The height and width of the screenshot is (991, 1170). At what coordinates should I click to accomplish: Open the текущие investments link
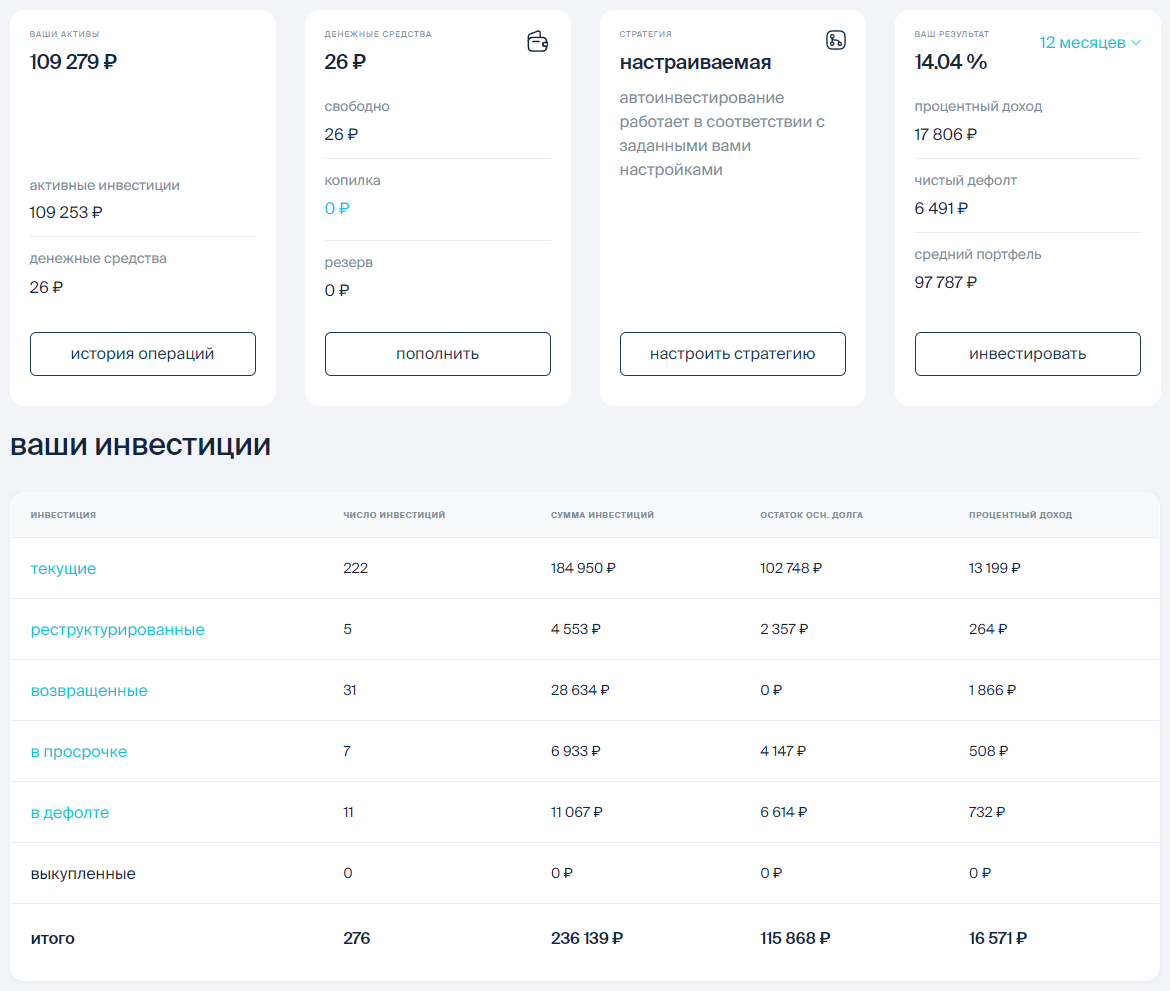tap(64, 568)
